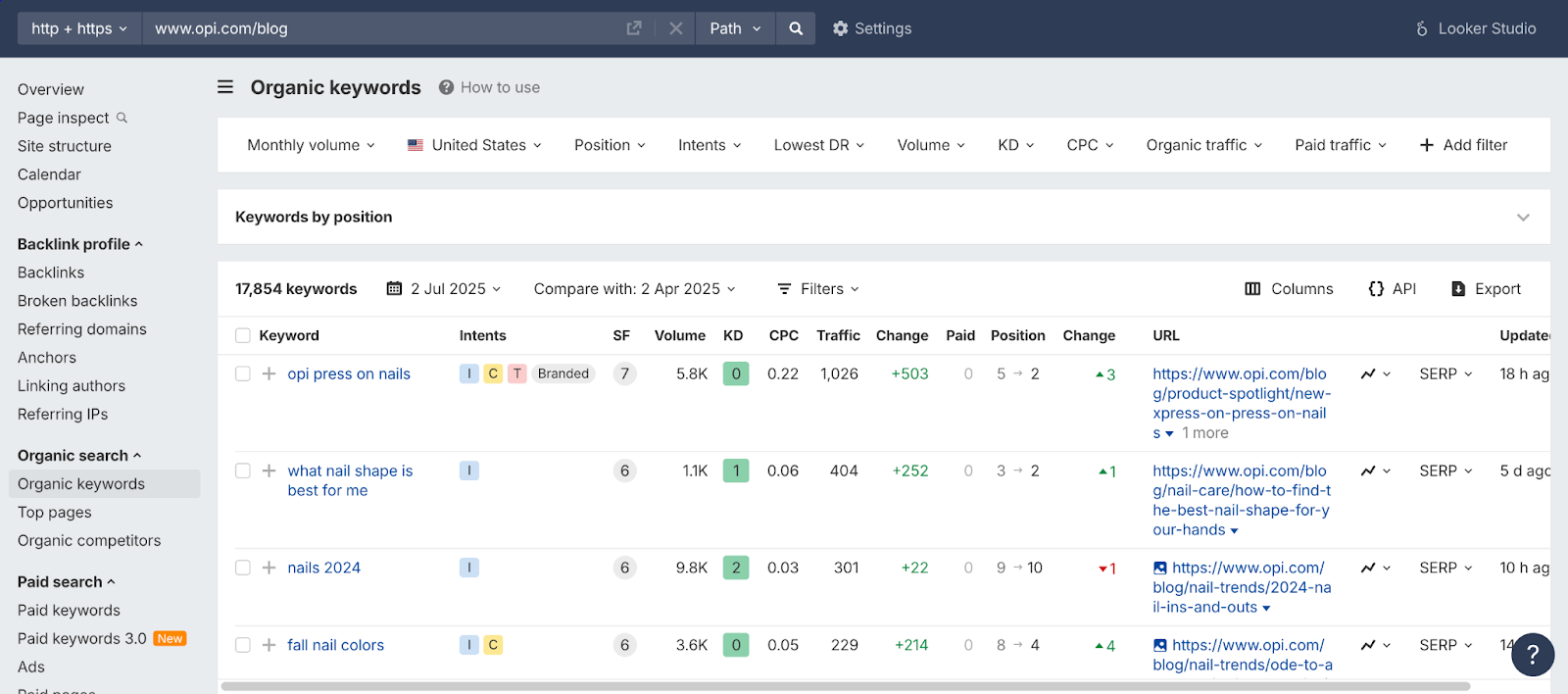Open Backlinks report
Screen dimensions: 1568x694
click(x=51, y=273)
